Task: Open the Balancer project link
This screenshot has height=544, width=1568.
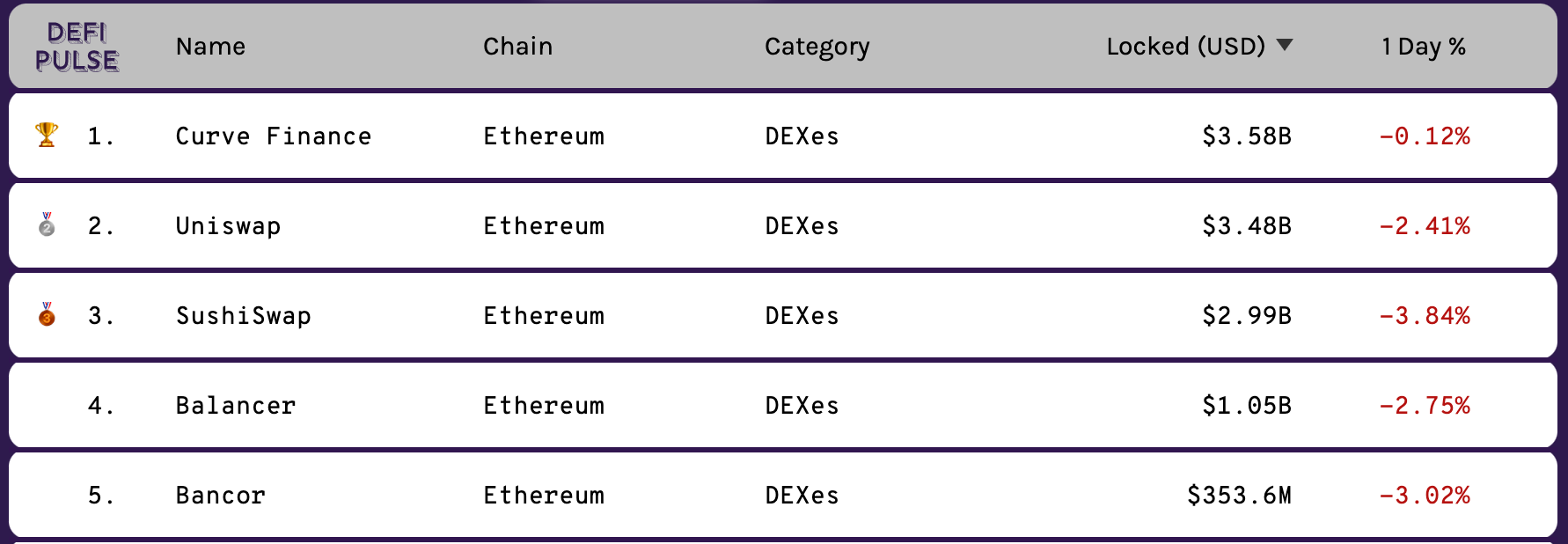Action: point(235,406)
